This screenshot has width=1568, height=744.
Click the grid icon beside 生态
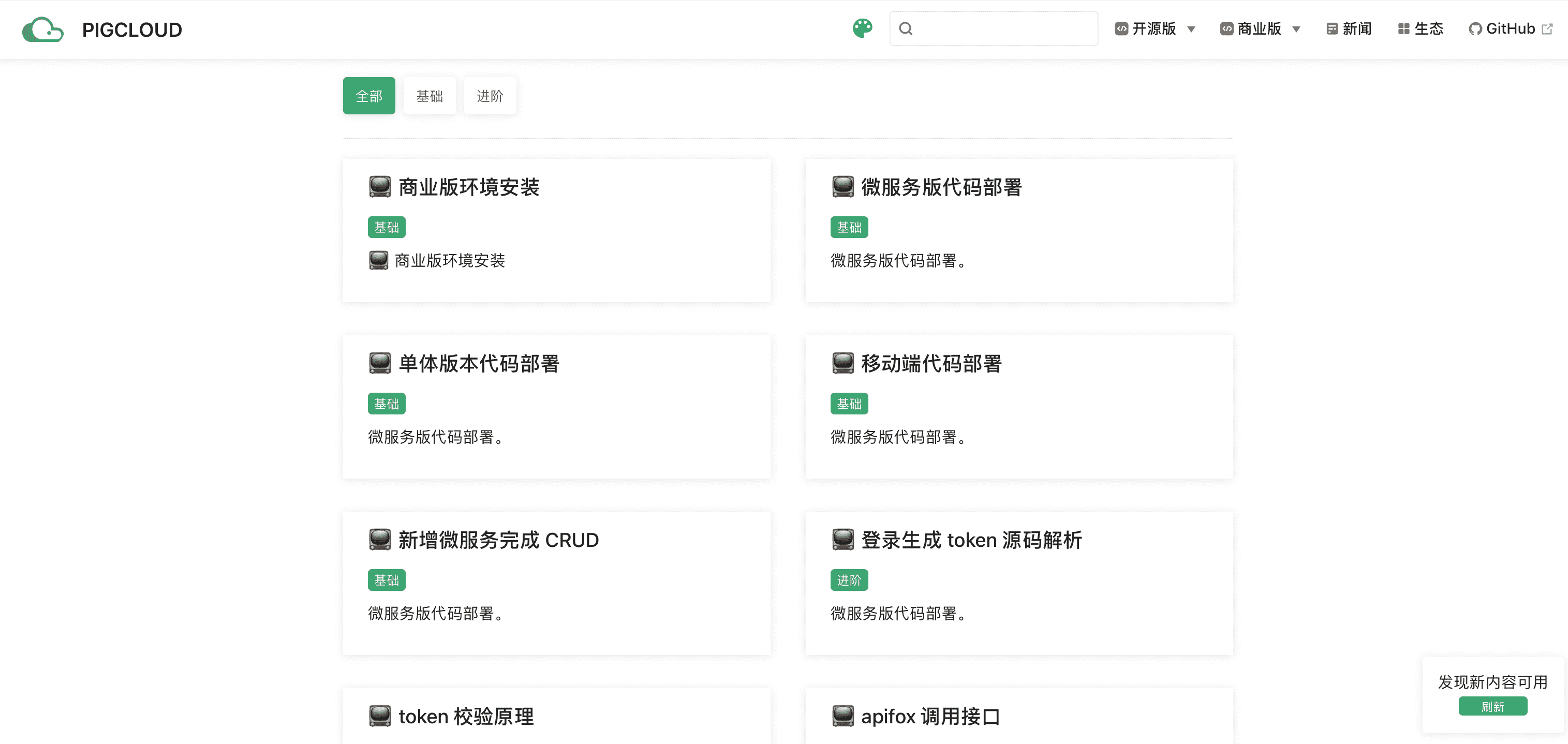(x=1403, y=28)
